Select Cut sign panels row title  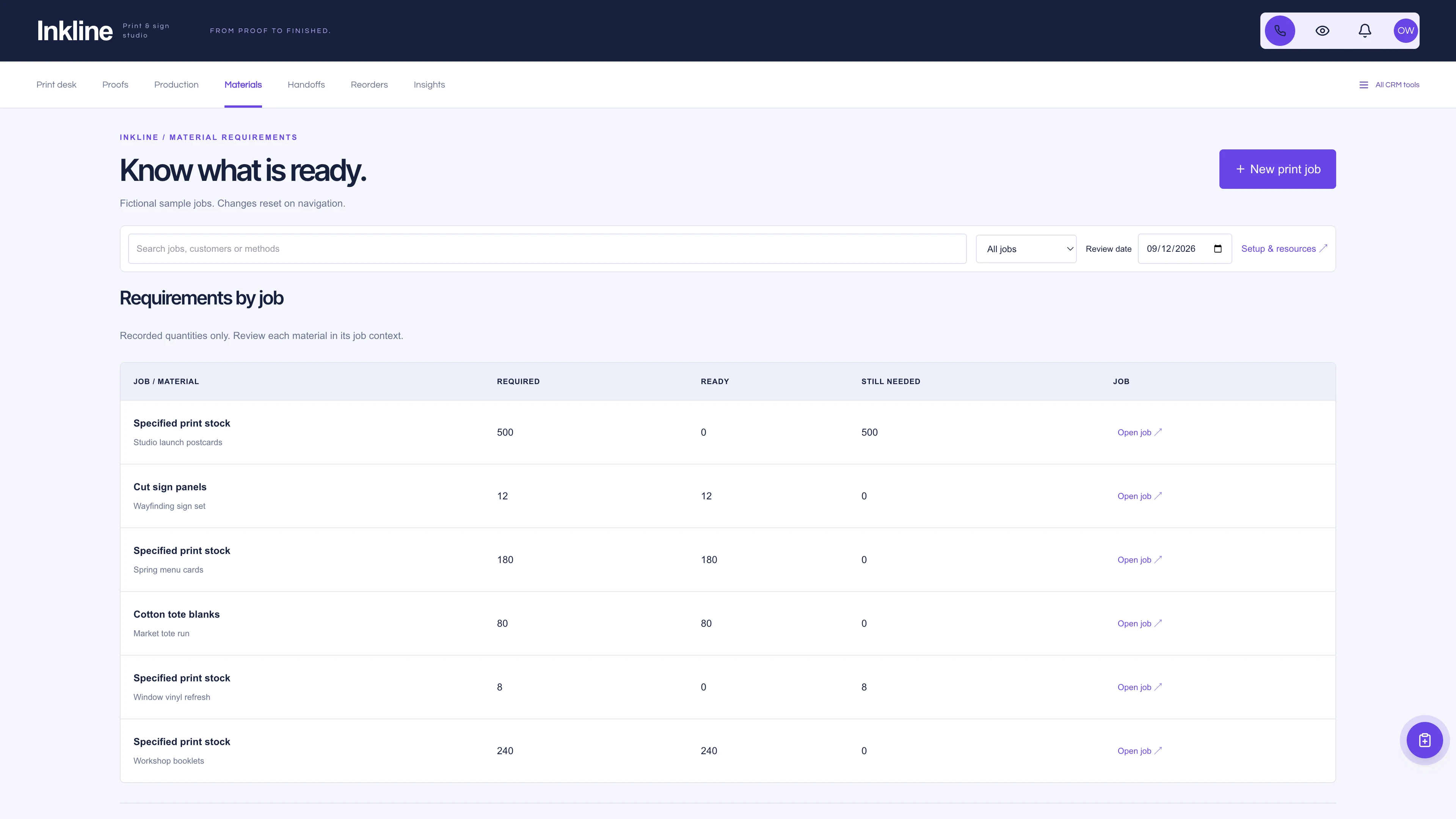click(169, 487)
